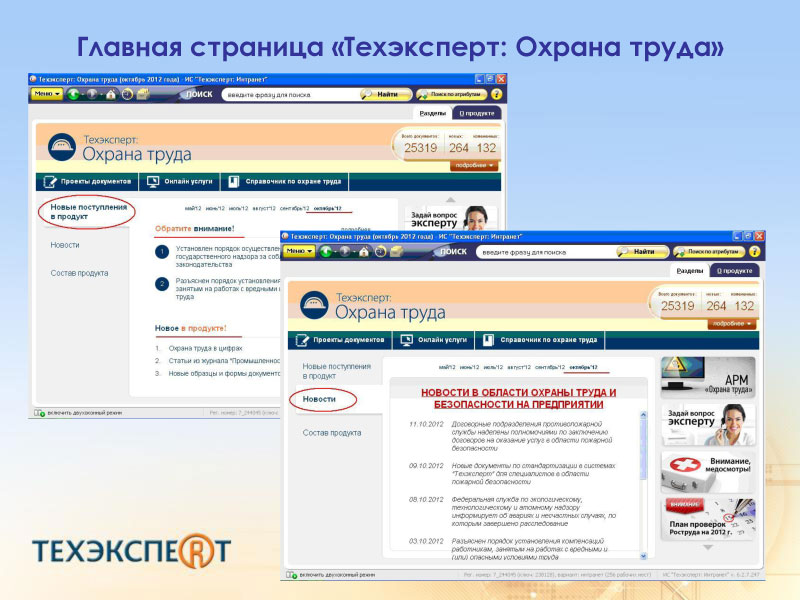Go back using green arrow in rear window
The image size is (800, 600).
coord(73,94)
